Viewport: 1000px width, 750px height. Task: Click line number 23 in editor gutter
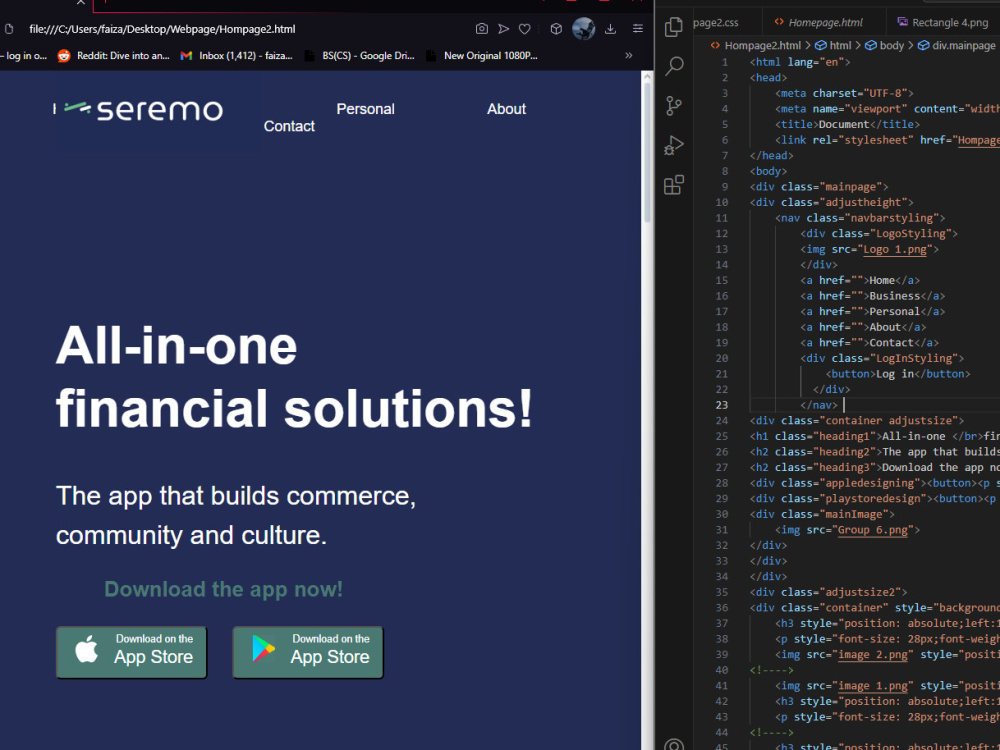(721, 405)
